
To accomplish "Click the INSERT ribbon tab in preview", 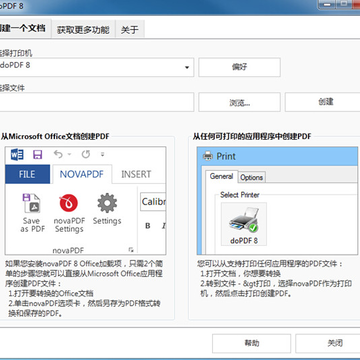I will (136, 174).
